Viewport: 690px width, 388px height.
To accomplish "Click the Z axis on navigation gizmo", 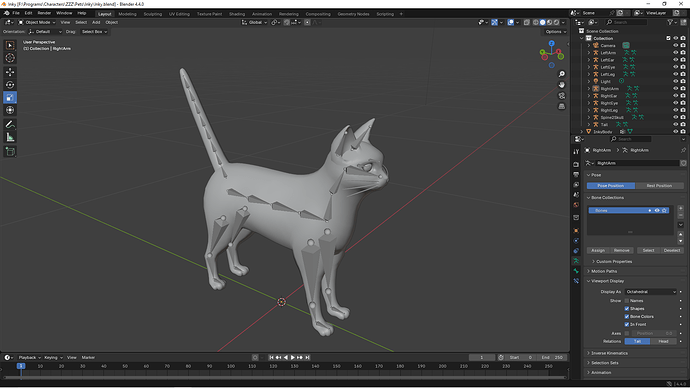I will 551,43.
